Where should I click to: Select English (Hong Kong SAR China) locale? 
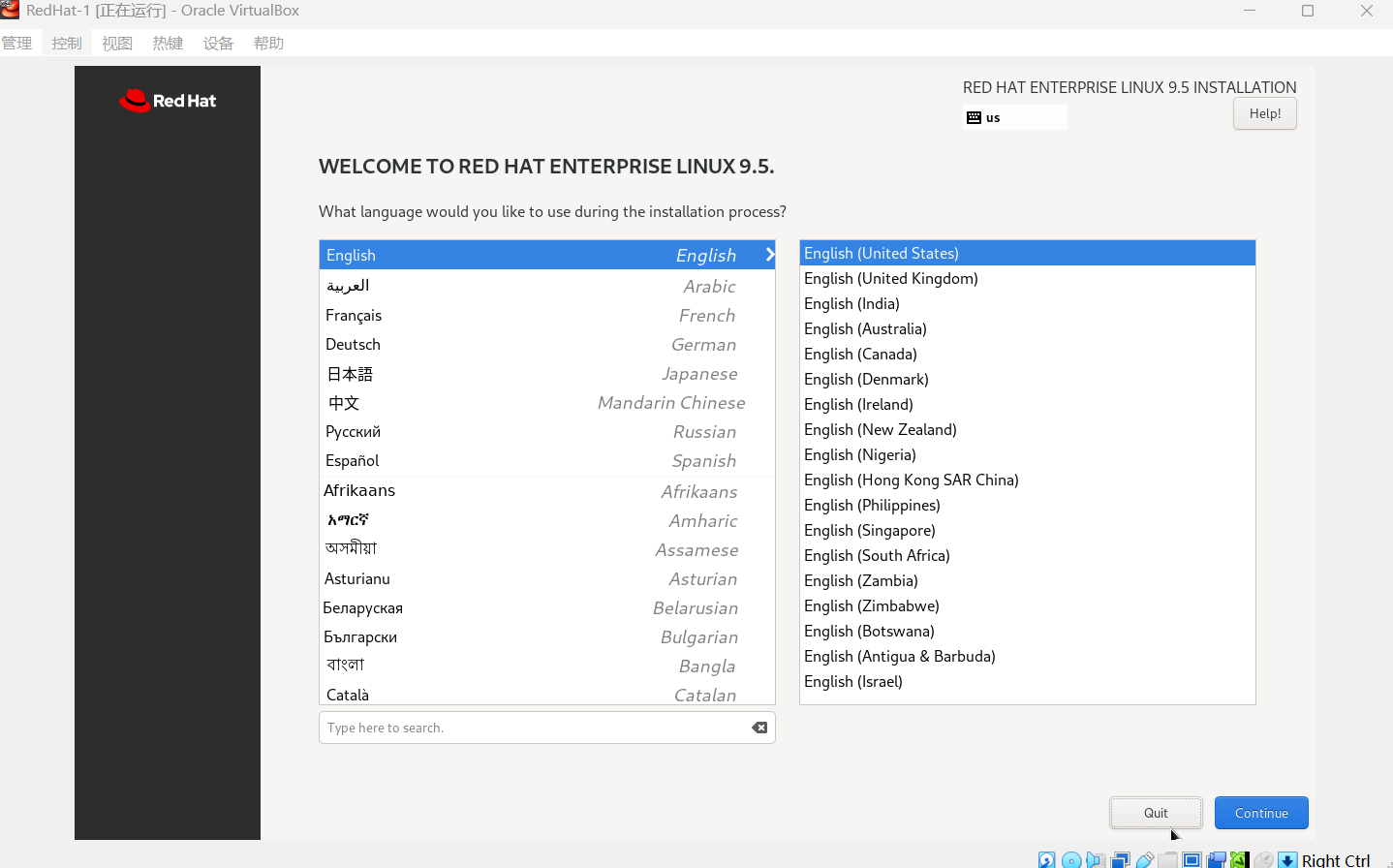pos(1028,480)
